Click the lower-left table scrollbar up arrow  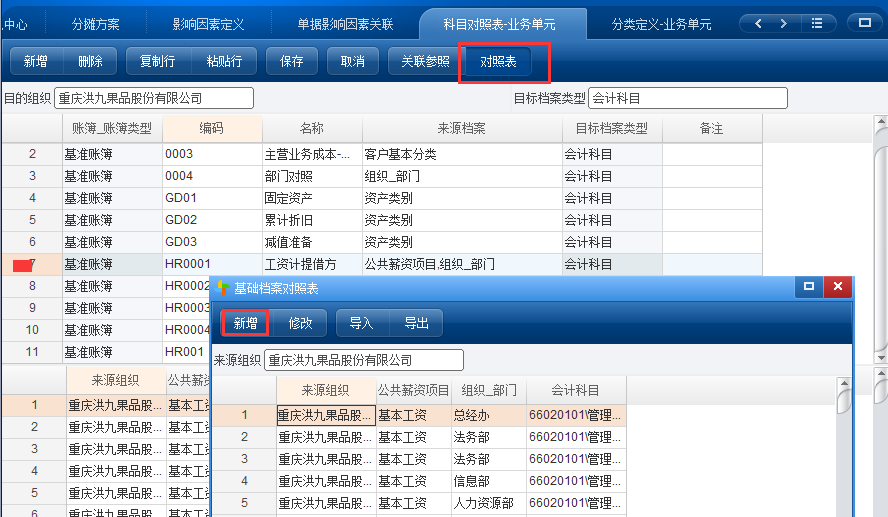(881, 373)
